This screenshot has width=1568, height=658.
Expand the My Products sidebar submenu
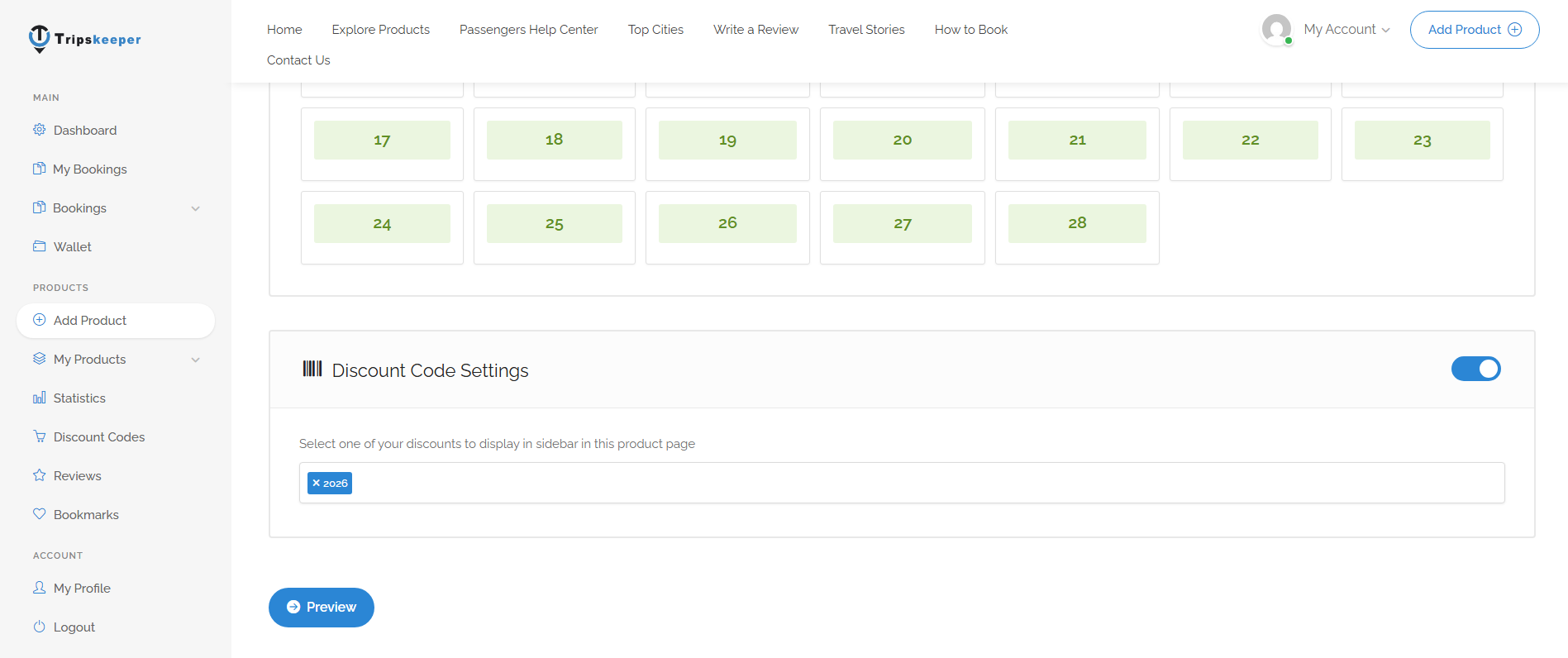pos(196,360)
